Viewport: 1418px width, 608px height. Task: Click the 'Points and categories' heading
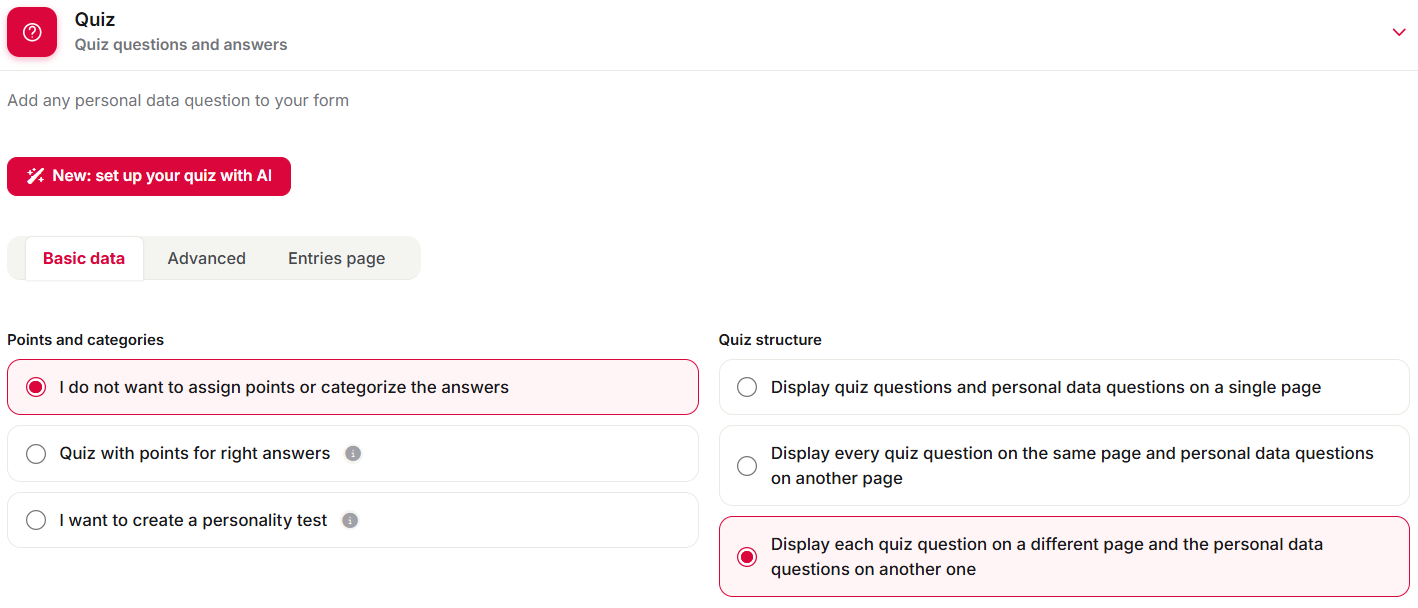click(85, 340)
